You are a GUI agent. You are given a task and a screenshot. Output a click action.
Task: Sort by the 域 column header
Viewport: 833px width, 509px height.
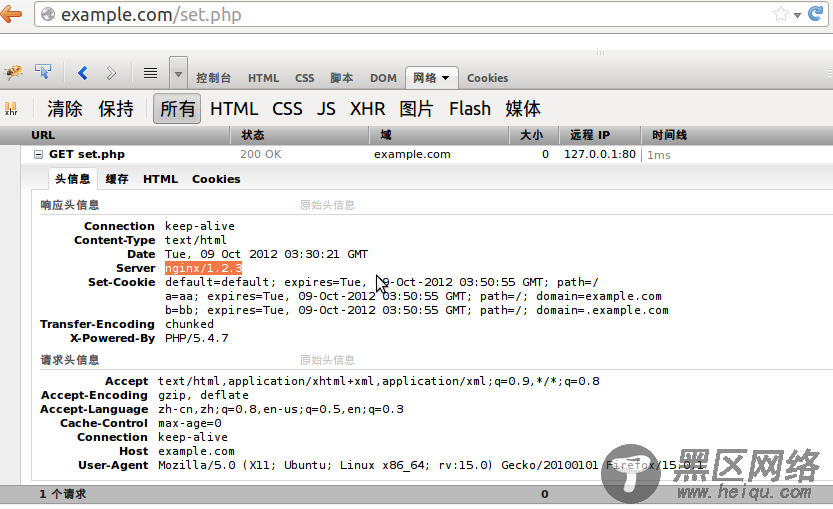[x=439, y=135]
